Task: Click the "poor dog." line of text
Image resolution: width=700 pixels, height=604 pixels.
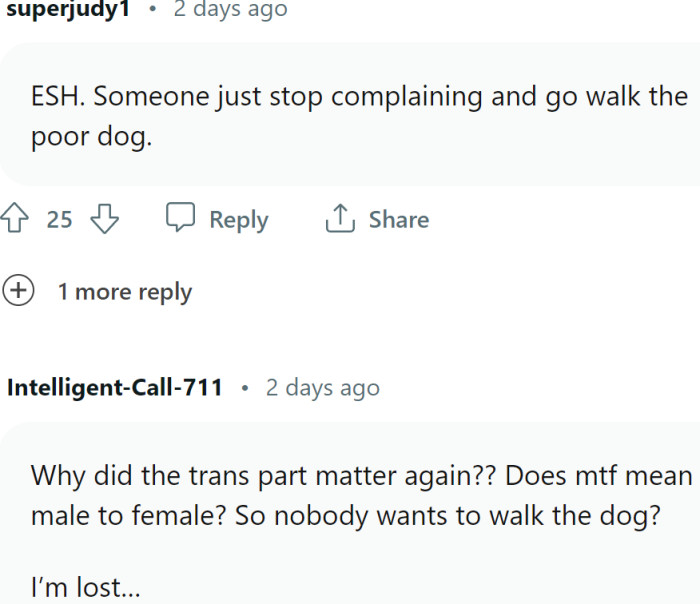Action: (x=91, y=137)
